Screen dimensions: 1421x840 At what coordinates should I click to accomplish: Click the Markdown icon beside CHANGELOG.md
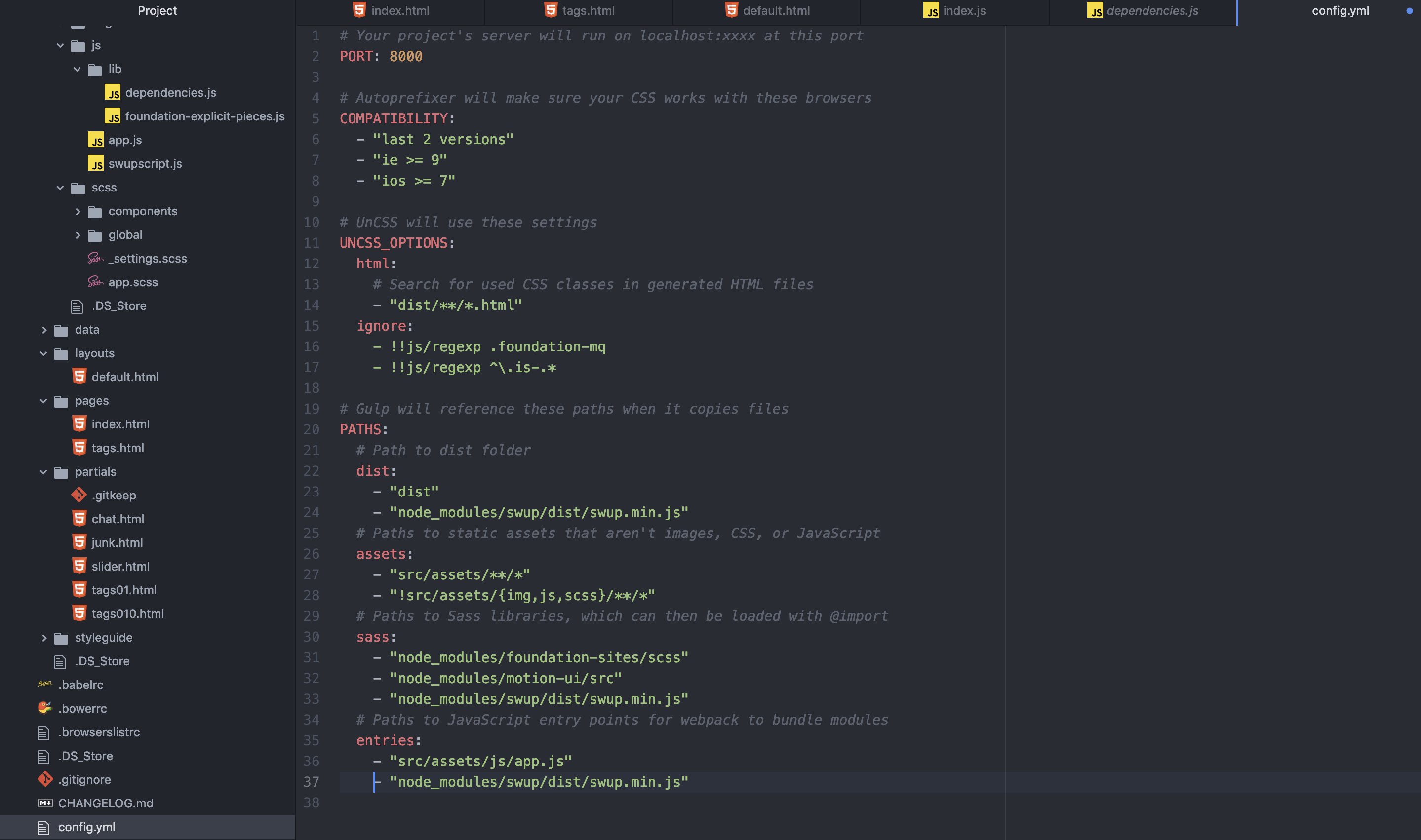pos(45,803)
